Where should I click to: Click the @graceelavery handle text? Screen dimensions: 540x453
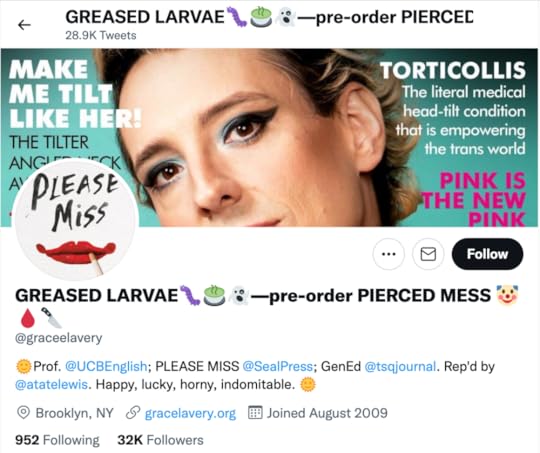point(59,338)
